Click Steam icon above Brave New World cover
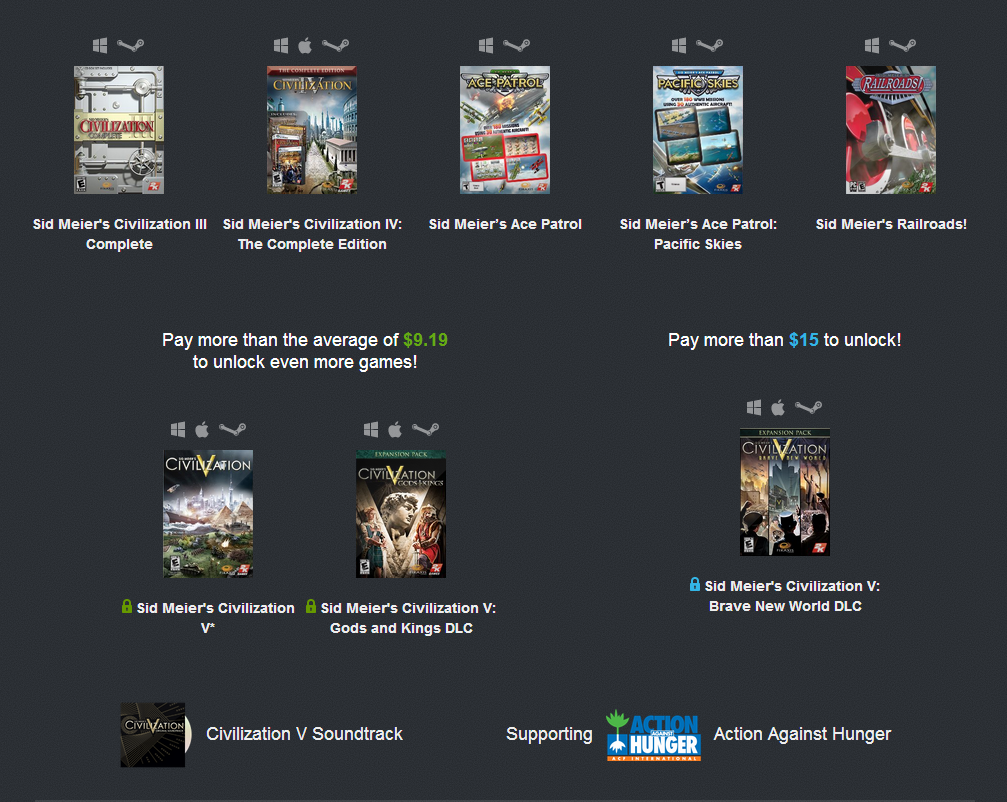This screenshot has width=1007, height=802. click(809, 407)
